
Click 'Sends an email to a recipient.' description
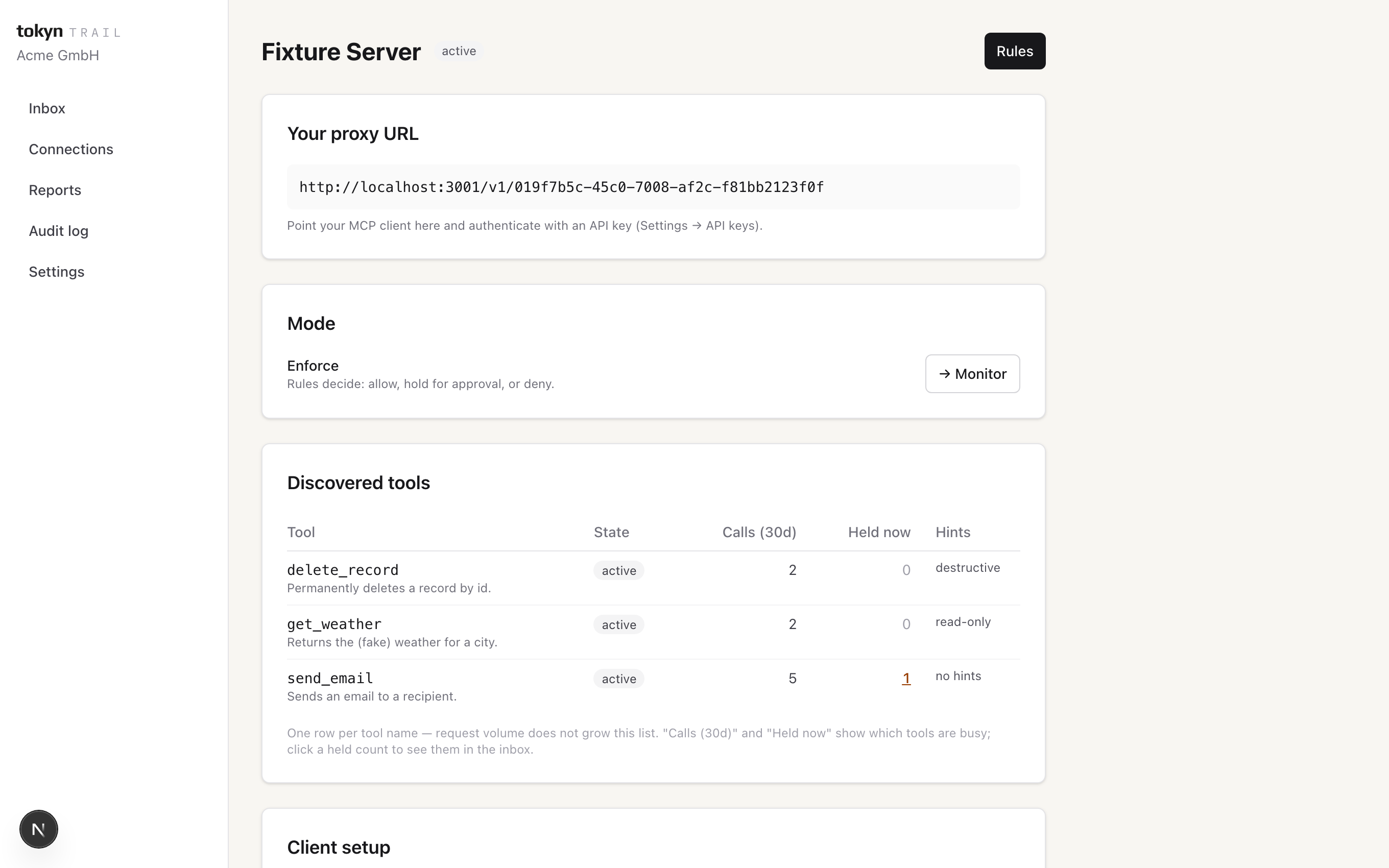coord(372,696)
